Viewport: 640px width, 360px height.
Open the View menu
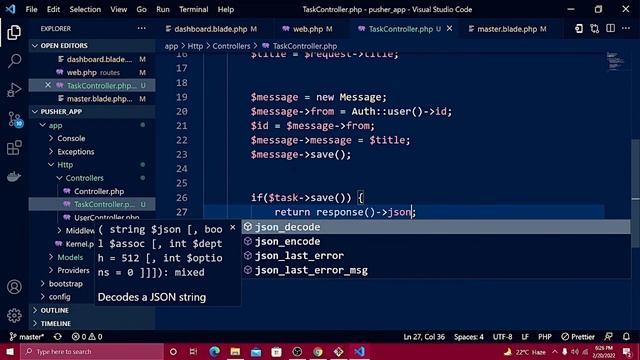click(x=118, y=9)
